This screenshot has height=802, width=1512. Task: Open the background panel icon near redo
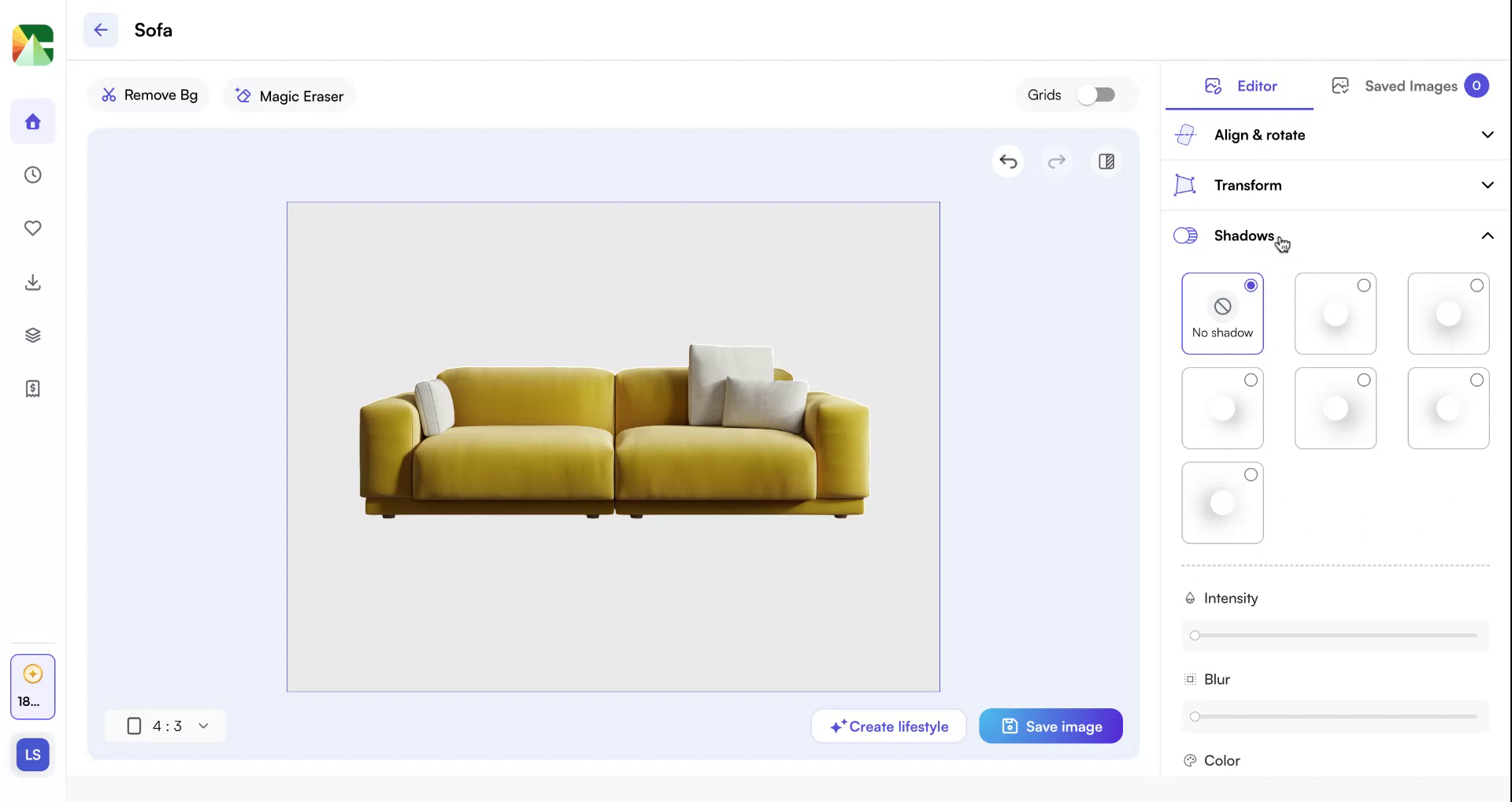(x=1106, y=162)
